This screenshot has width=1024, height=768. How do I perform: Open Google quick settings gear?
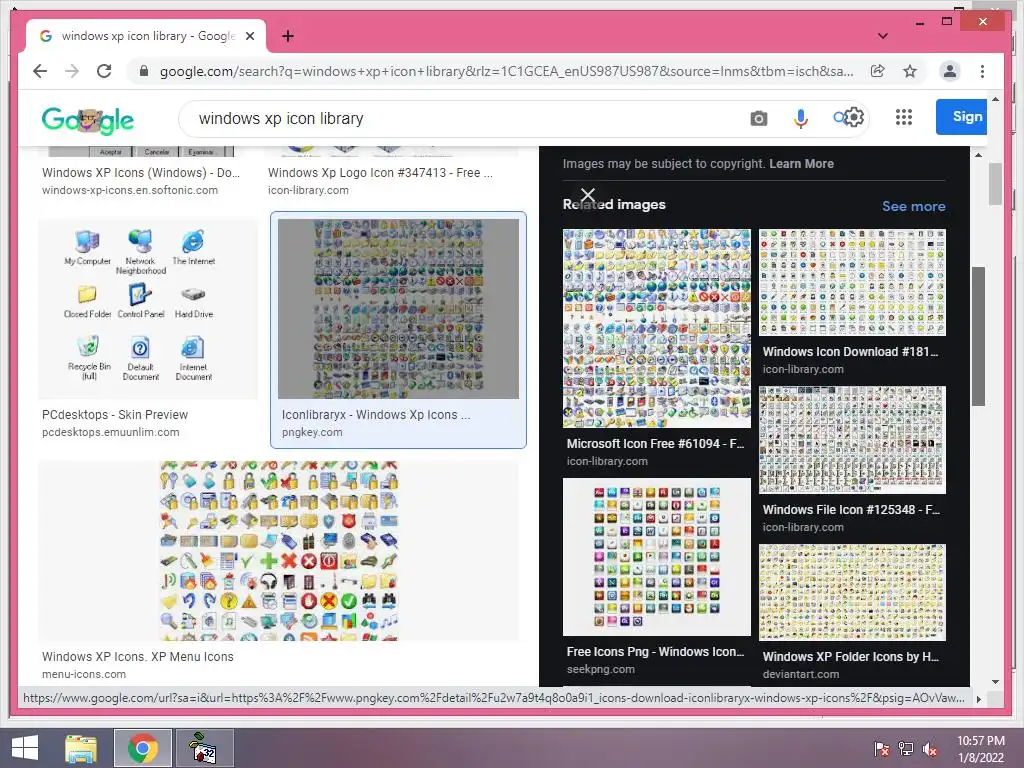click(854, 118)
